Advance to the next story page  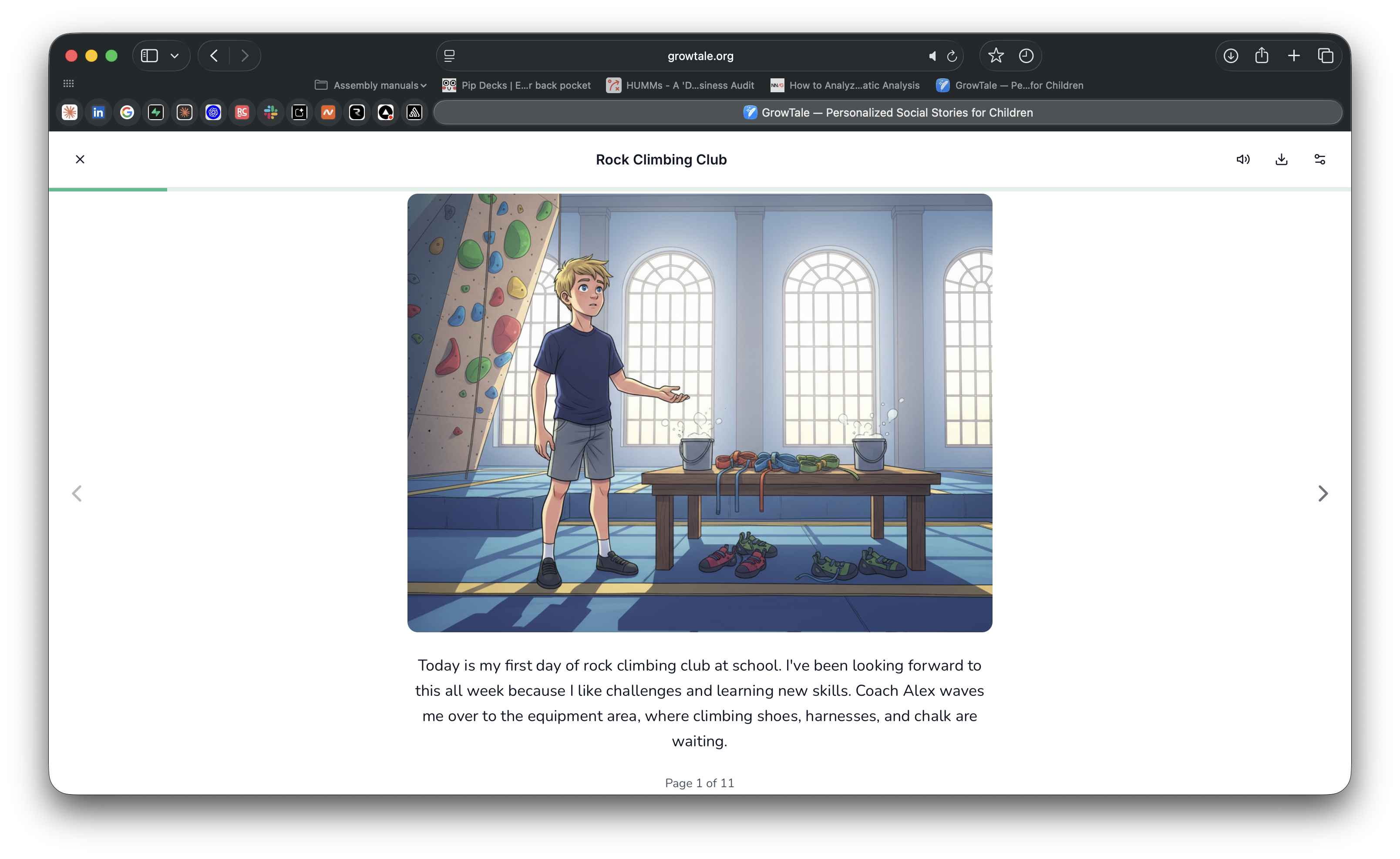(1324, 493)
